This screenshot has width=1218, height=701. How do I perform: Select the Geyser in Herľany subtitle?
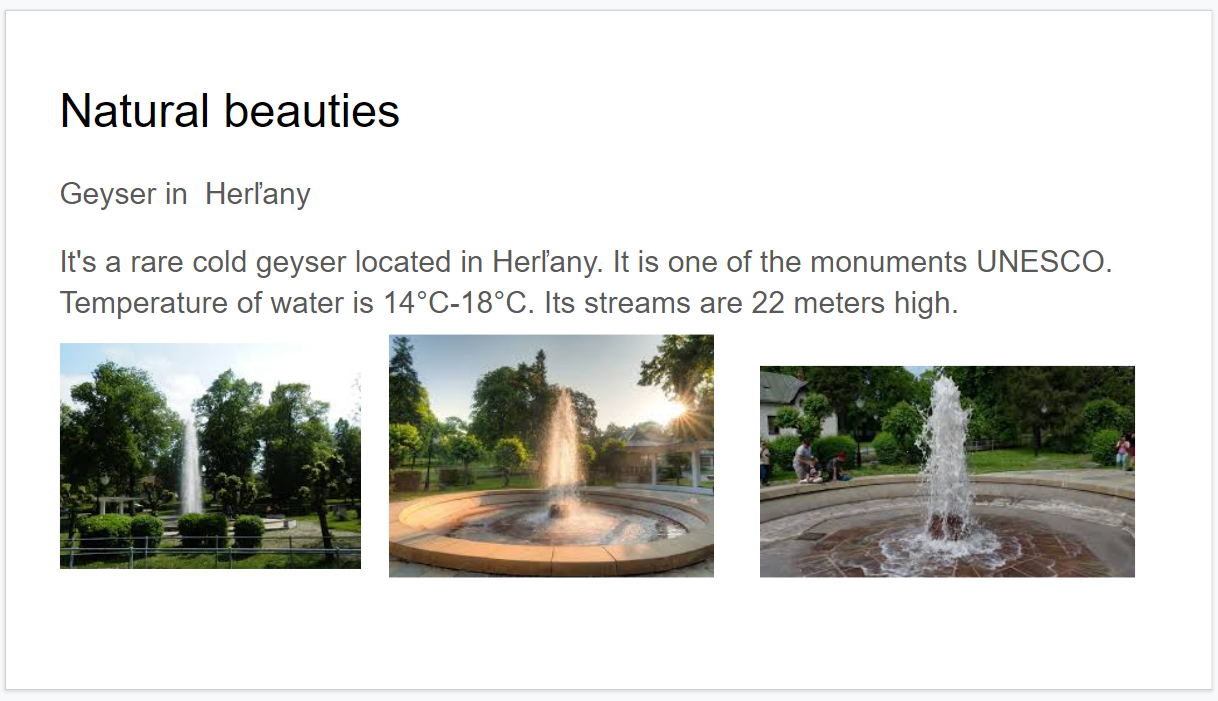[x=185, y=193]
